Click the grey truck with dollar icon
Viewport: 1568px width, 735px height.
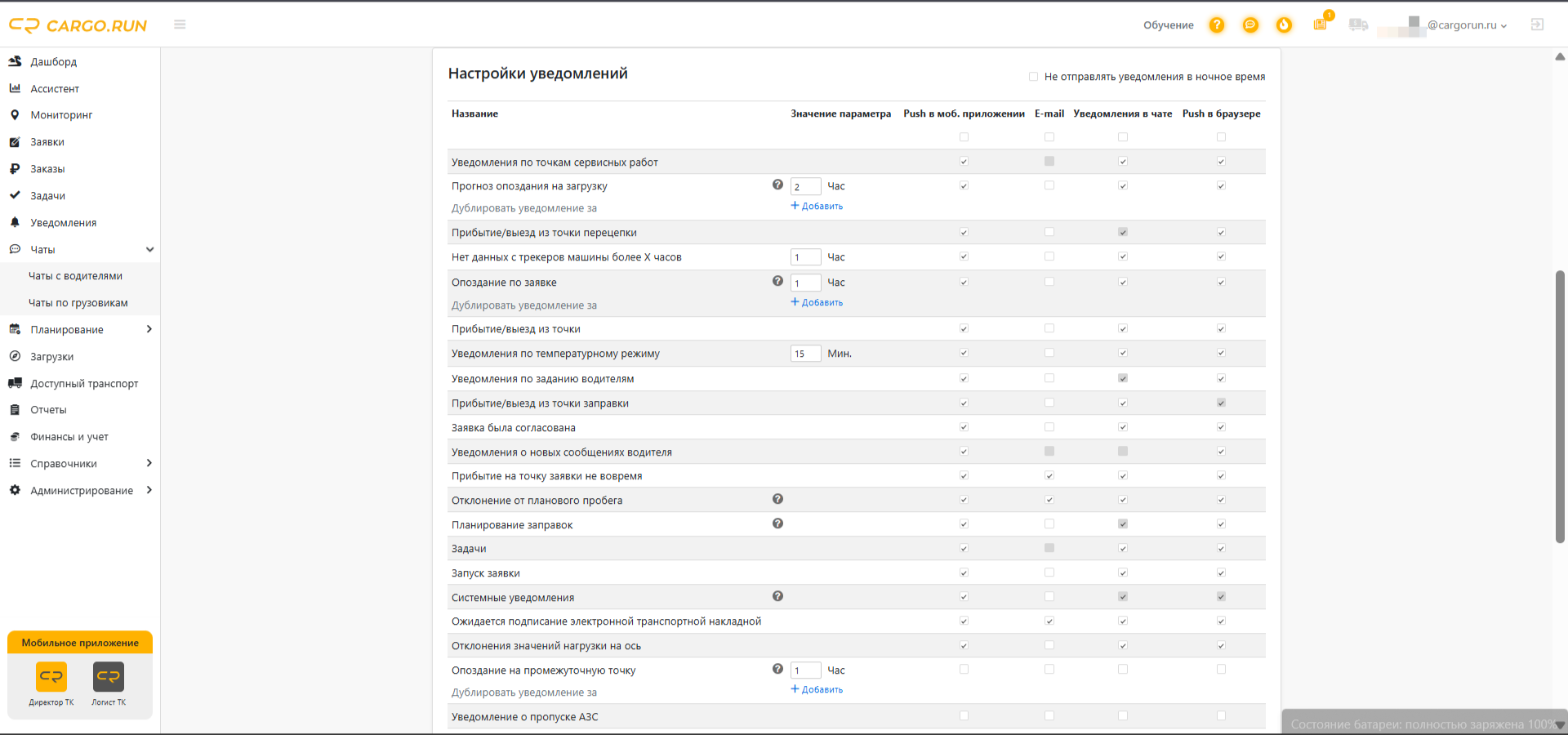pyautogui.click(x=1358, y=24)
